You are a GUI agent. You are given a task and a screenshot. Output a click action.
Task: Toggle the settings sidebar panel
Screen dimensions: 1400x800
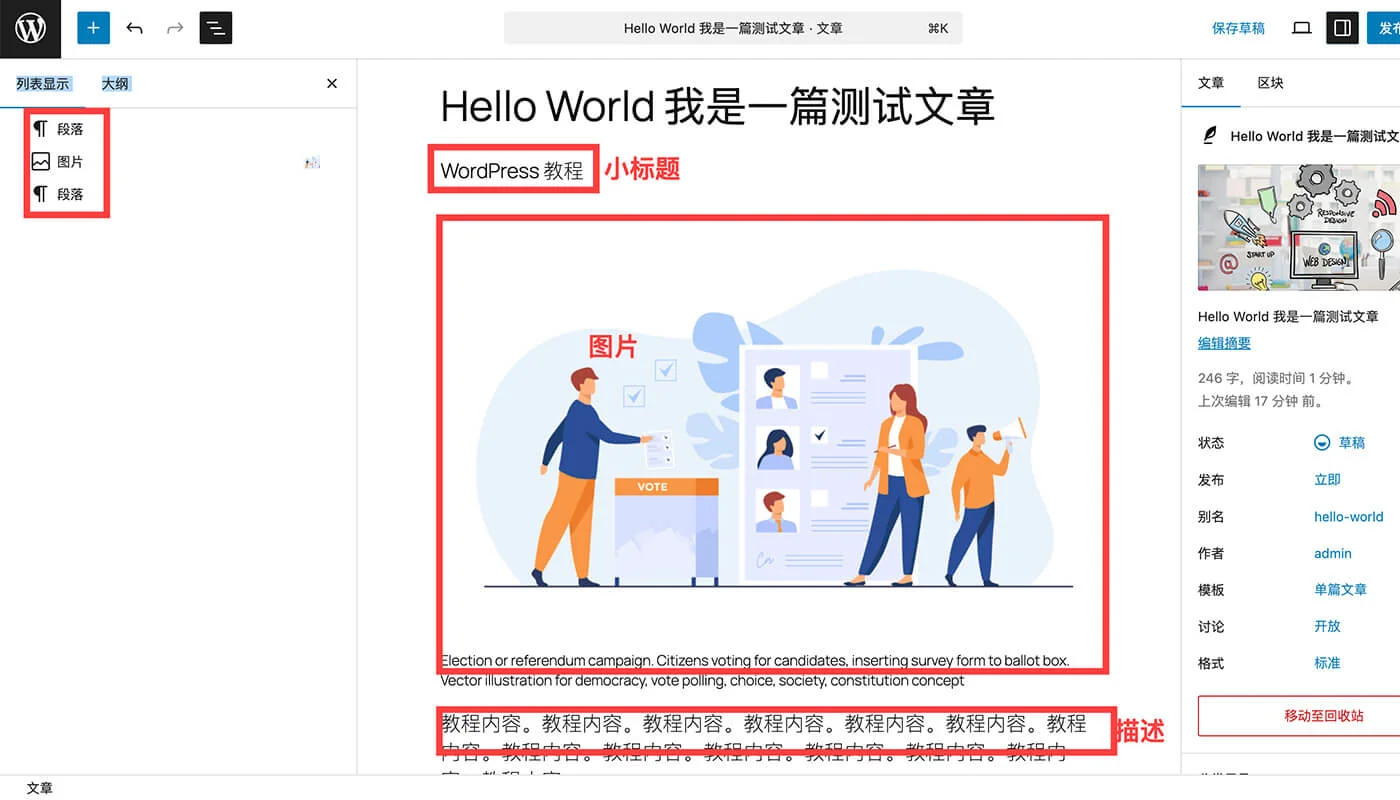[1341, 28]
